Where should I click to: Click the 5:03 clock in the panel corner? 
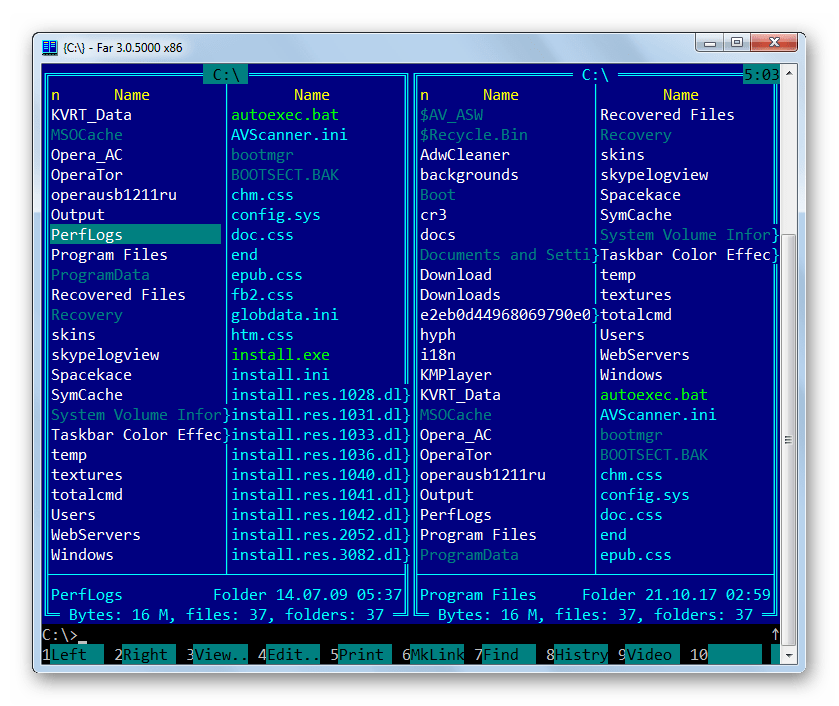point(761,74)
